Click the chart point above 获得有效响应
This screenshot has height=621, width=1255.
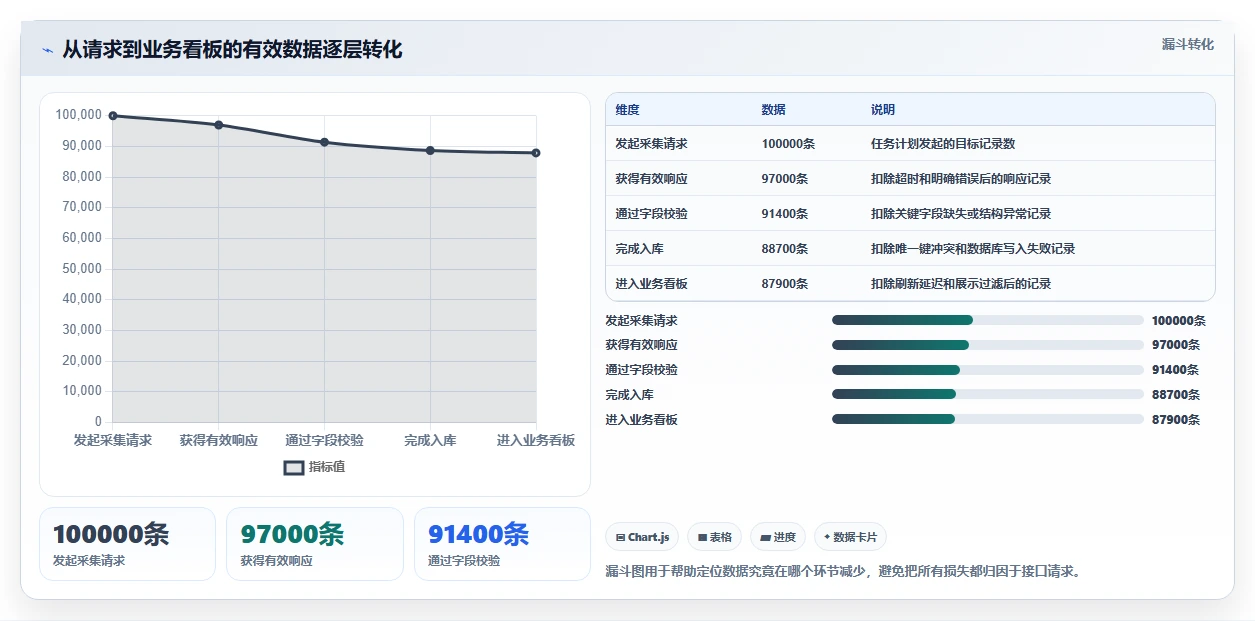[x=219, y=125]
